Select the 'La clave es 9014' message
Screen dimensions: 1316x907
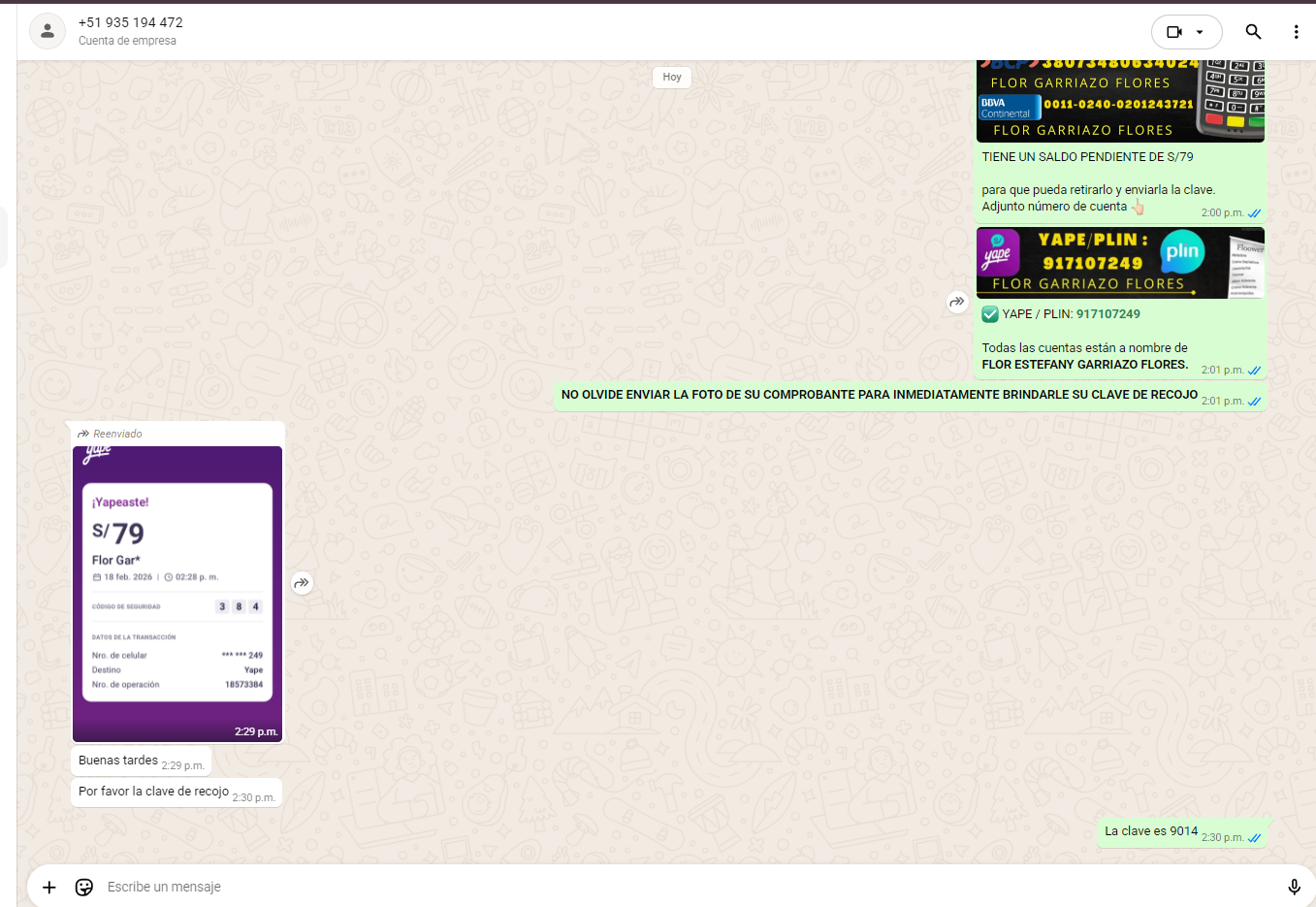[x=1151, y=831]
